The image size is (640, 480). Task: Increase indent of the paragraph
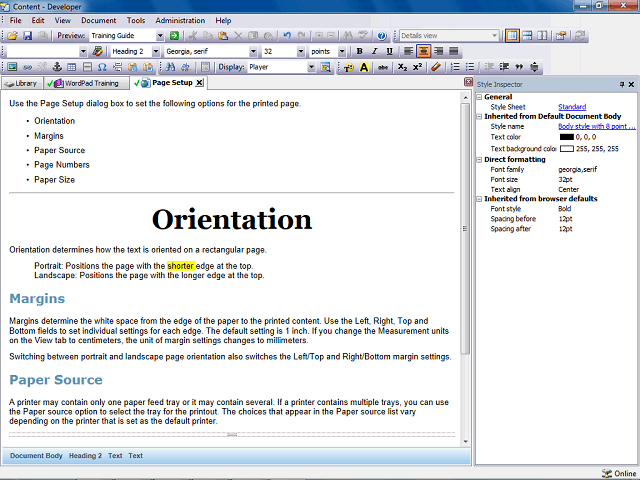click(x=504, y=67)
